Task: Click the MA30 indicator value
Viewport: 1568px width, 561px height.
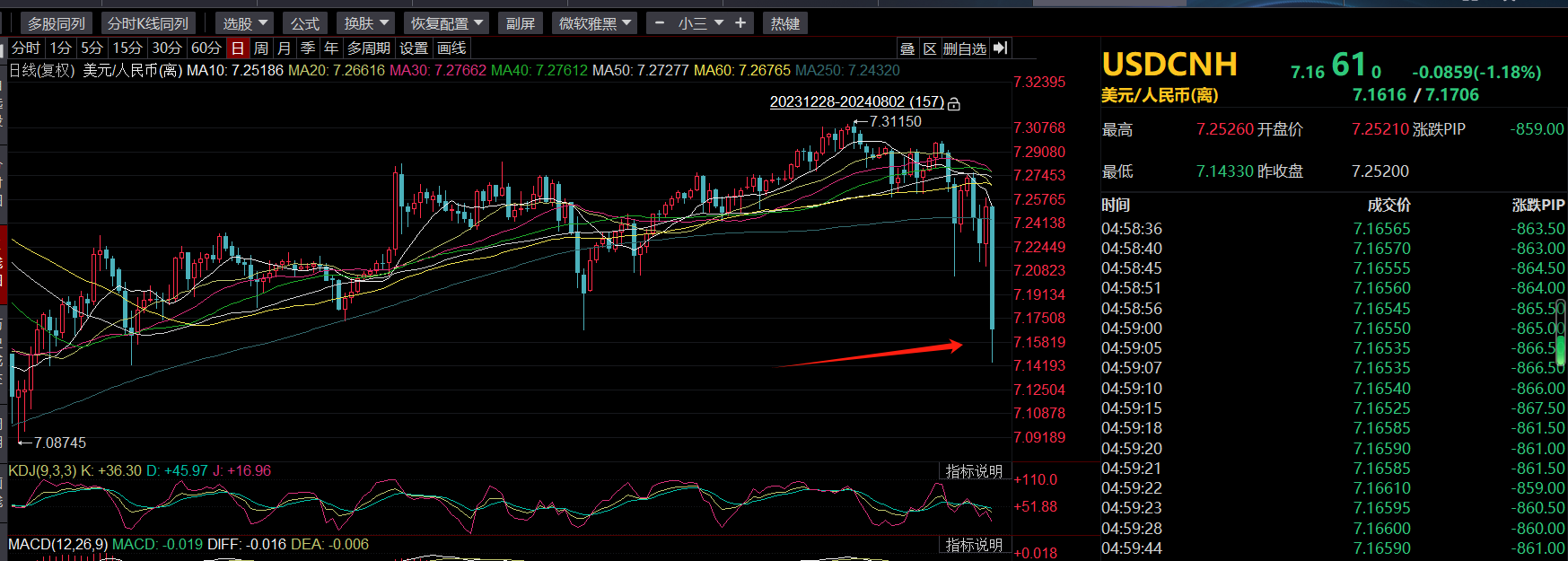Action: pos(438,70)
